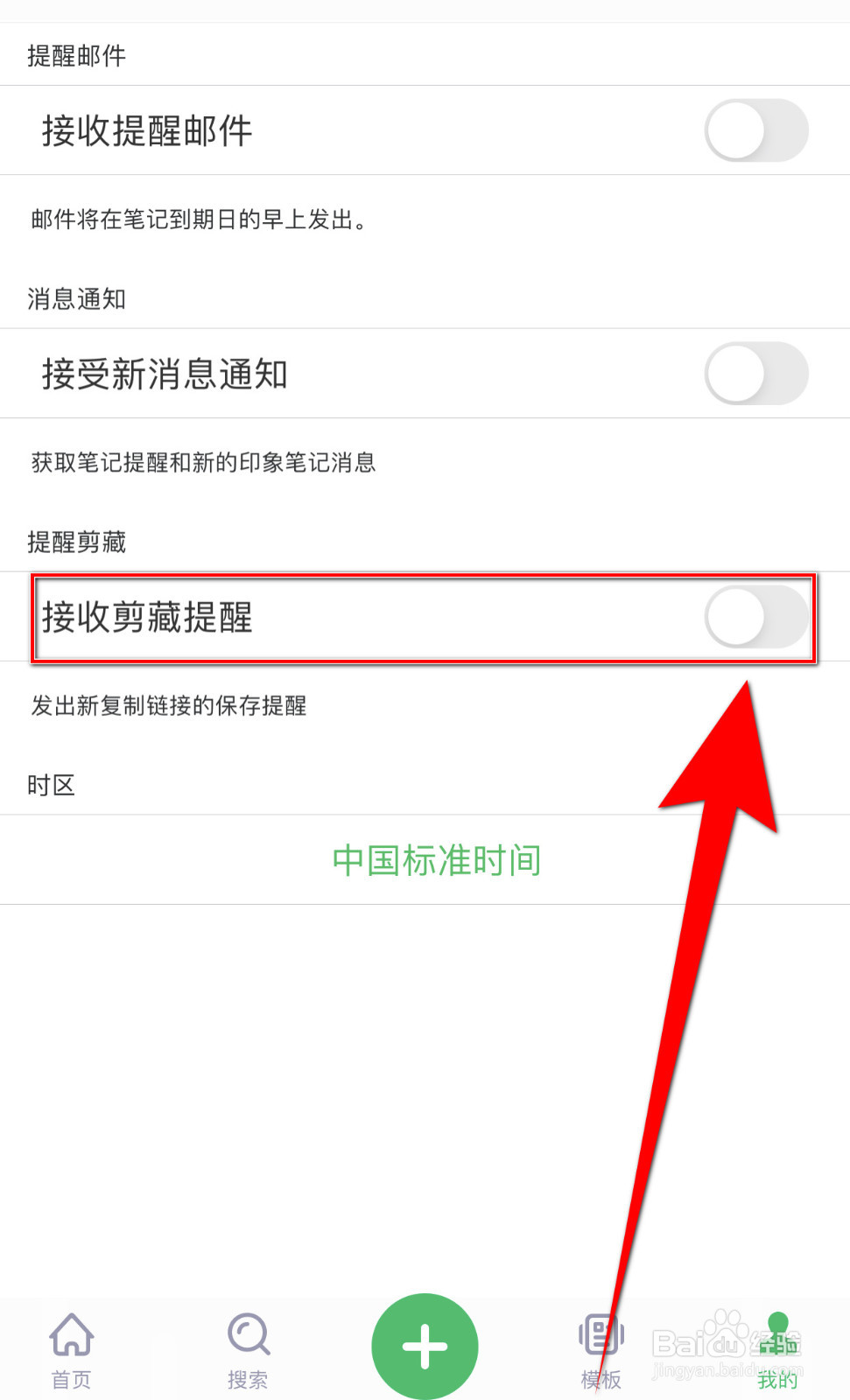Tap the 搜索 magnifier icon
This screenshot has width=850, height=1400.
point(249,1334)
